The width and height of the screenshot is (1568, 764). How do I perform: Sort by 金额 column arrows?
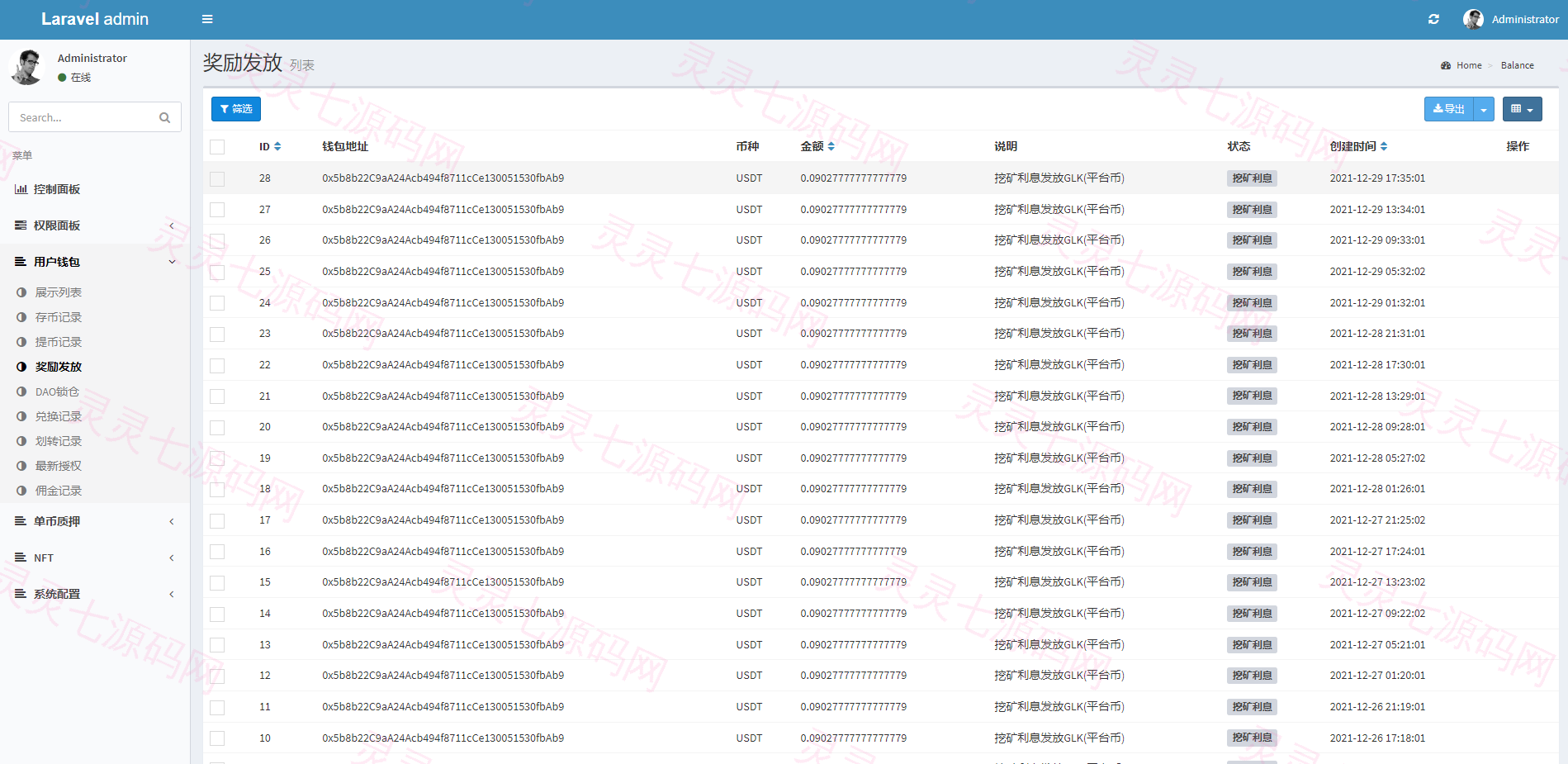(831, 146)
